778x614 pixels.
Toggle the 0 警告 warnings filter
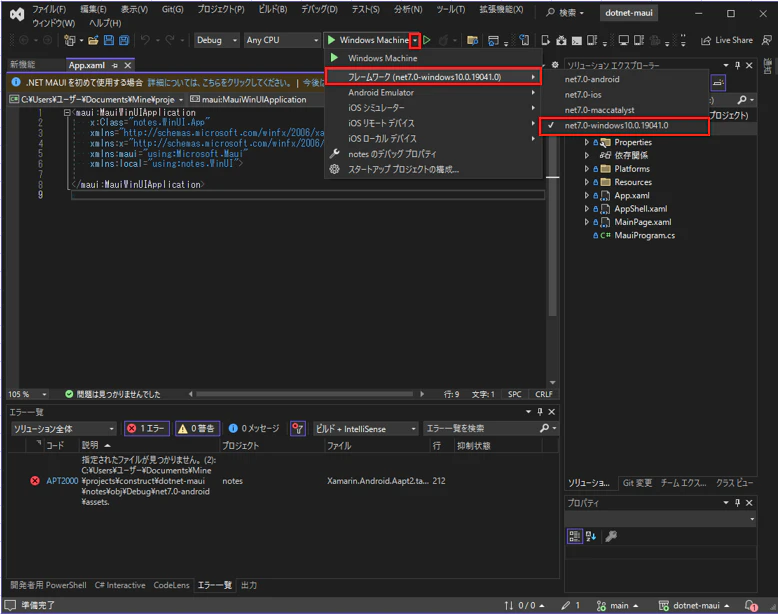tap(197, 428)
